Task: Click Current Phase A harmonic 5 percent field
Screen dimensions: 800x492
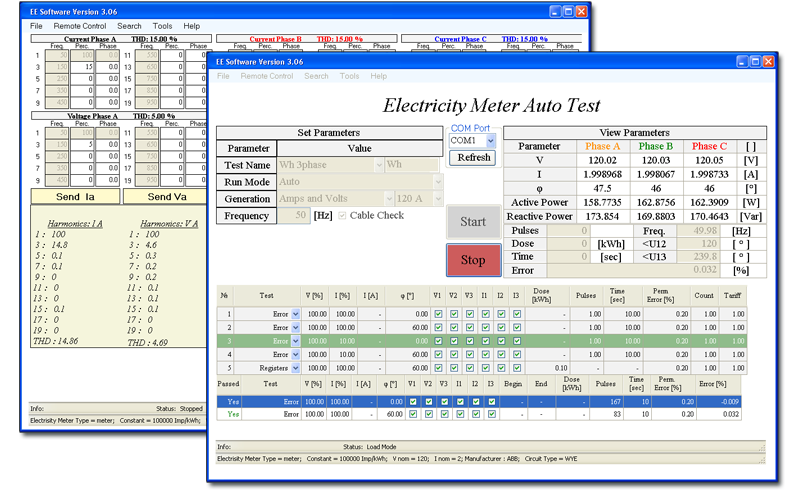Action: [x=82, y=79]
